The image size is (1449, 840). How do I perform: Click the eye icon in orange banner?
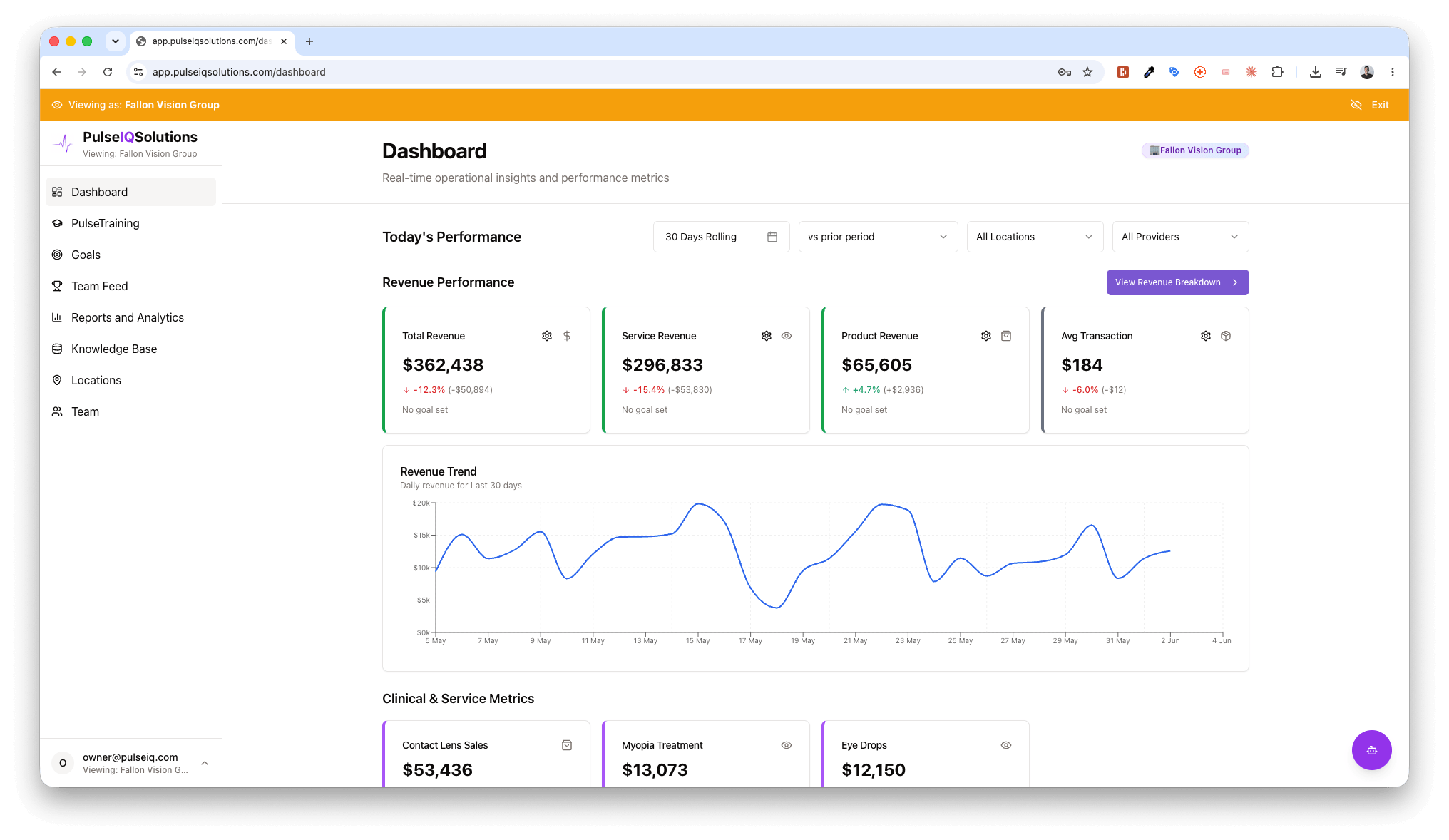57,105
